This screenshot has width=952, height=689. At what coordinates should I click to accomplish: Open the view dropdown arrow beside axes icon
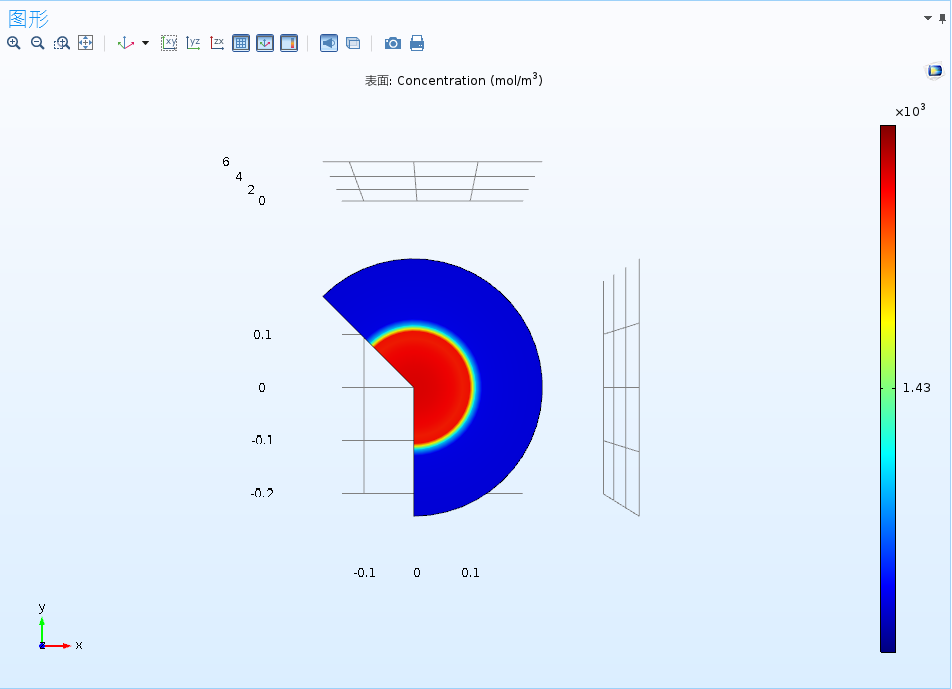point(145,43)
